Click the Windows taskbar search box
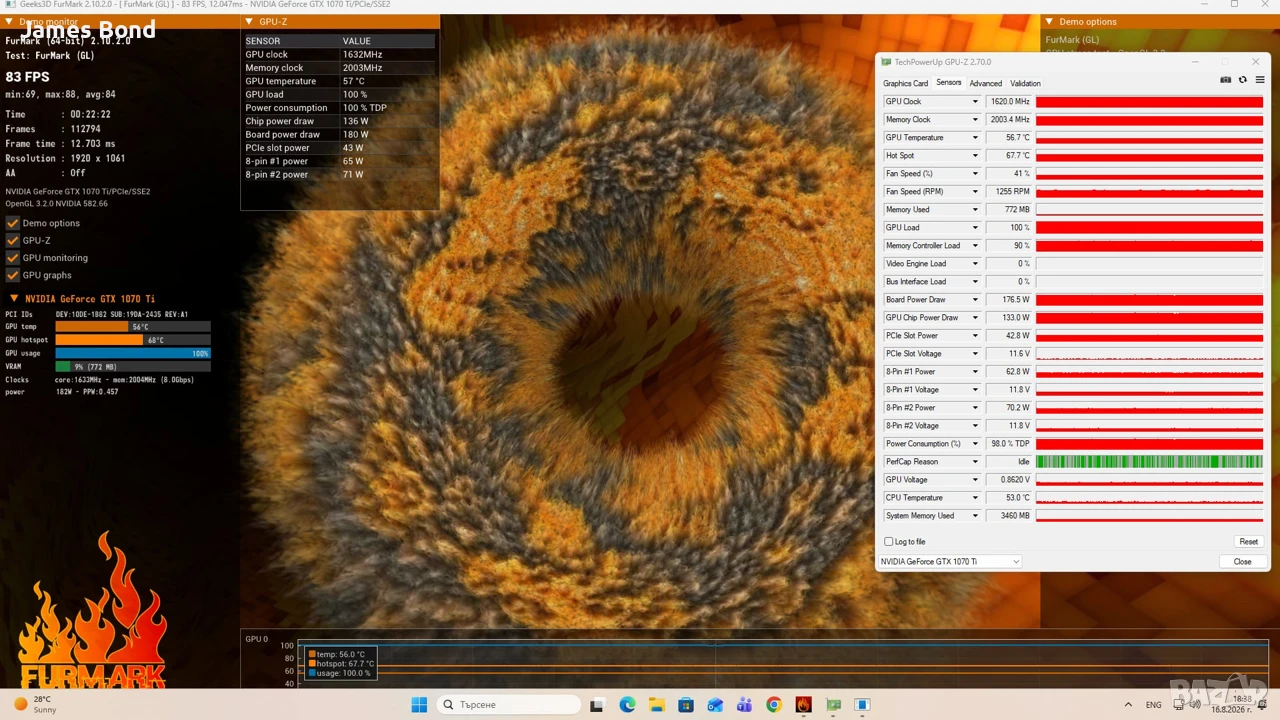1280x720 pixels. [508, 705]
